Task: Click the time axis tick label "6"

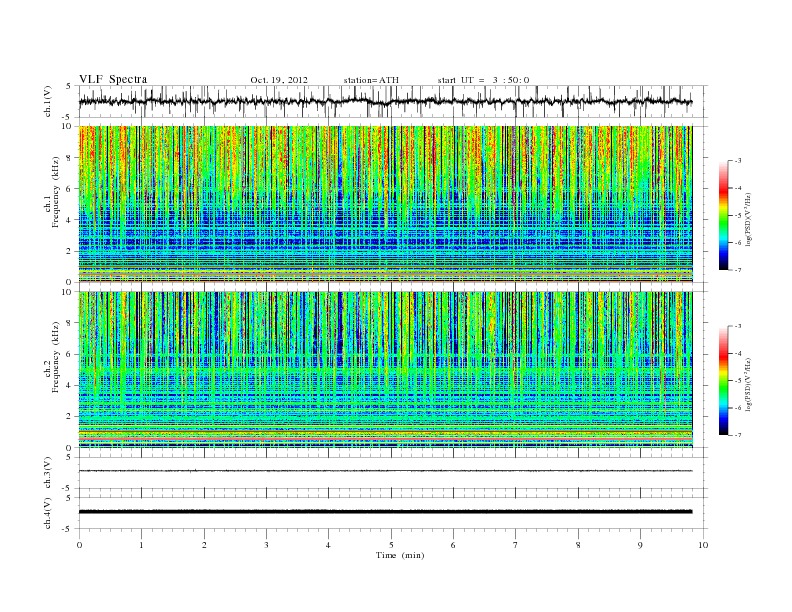Action: (453, 545)
